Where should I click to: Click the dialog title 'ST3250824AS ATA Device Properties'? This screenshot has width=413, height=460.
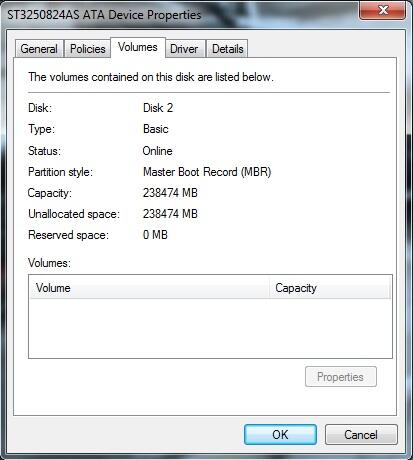tap(104, 15)
